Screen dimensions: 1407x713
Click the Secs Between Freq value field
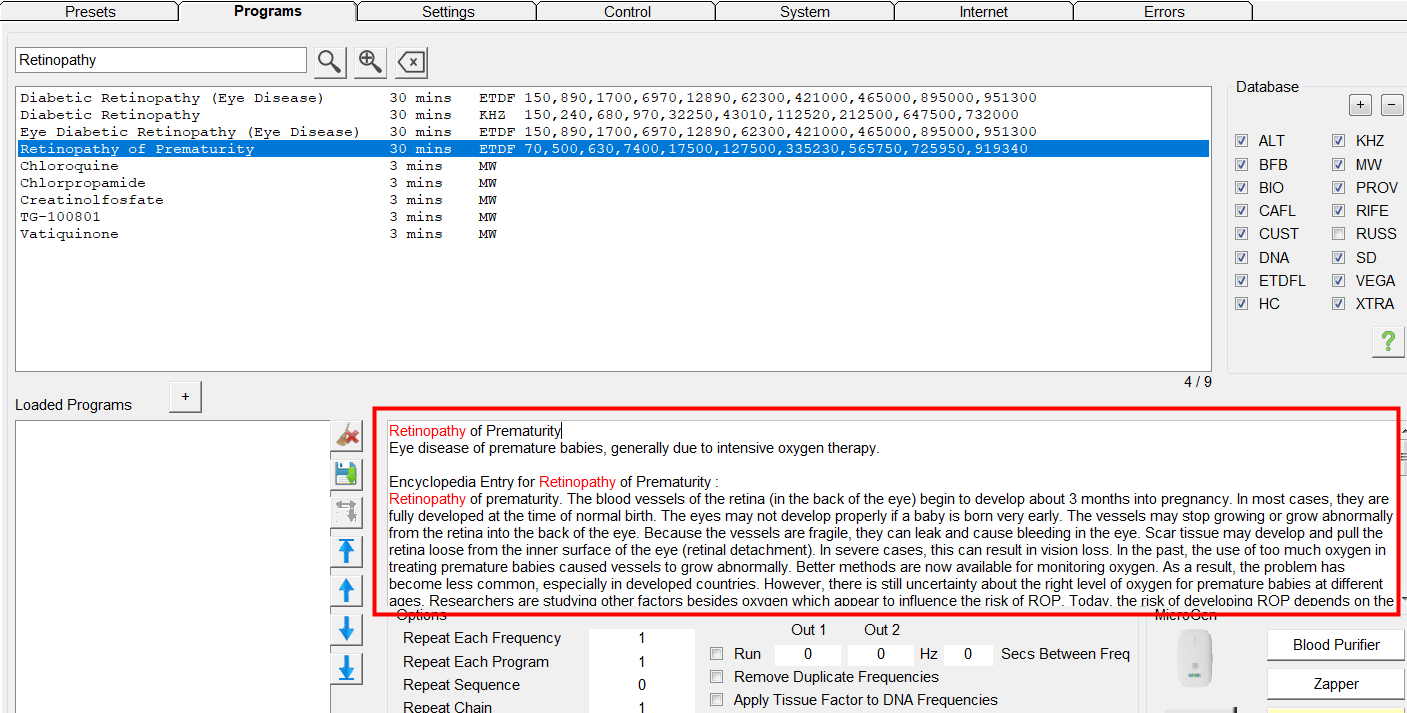click(x=968, y=654)
